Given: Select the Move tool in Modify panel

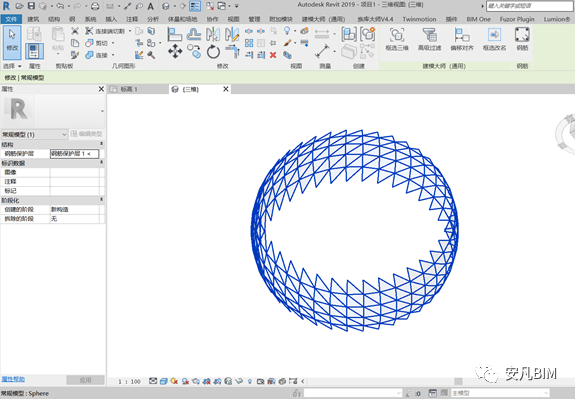Looking at the screenshot, I should 175,51.
